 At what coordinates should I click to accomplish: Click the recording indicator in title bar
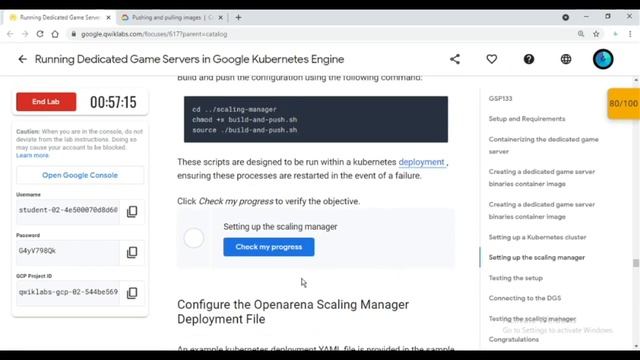[565, 18]
